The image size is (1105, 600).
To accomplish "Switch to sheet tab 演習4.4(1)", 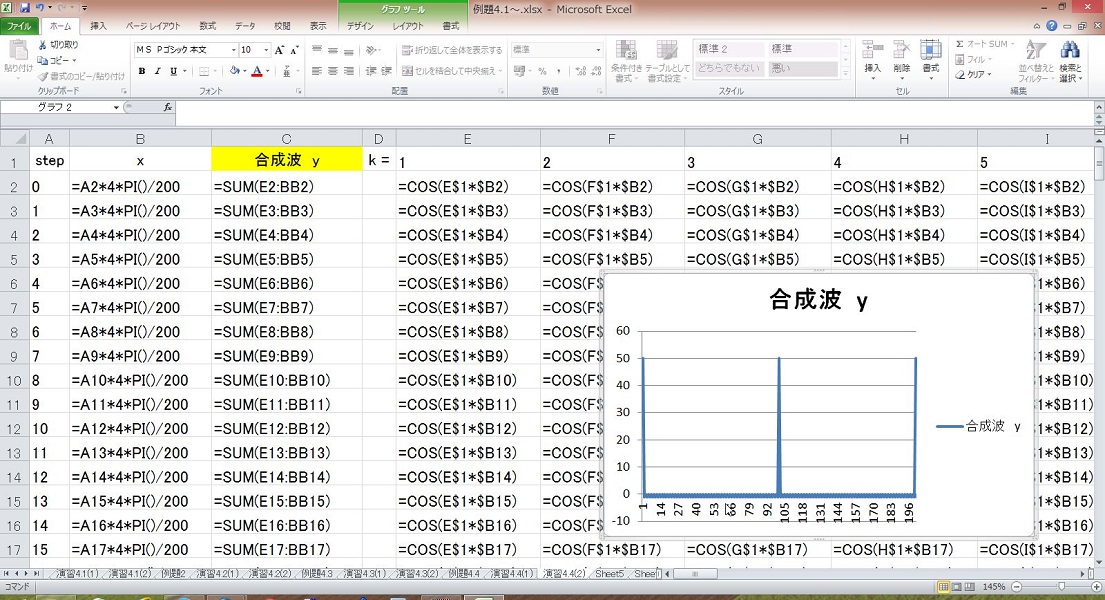I will coord(508,574).
